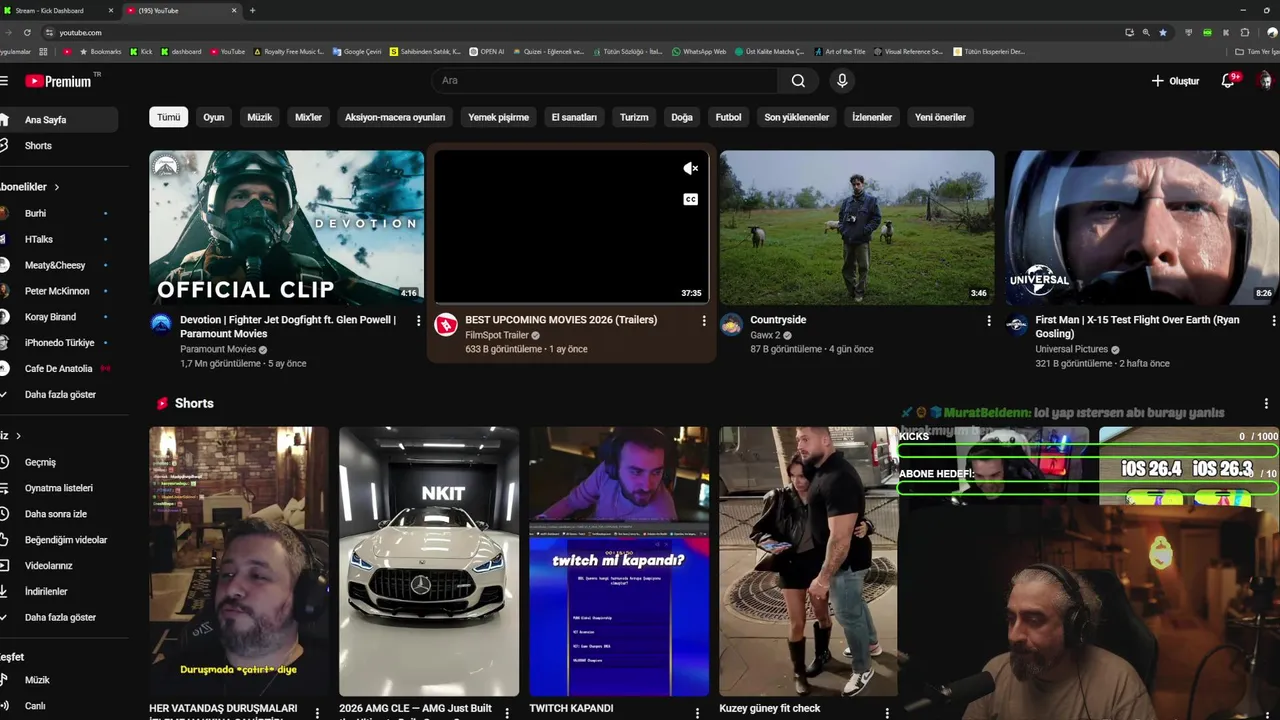Open a new browser tab

(252, 11)
